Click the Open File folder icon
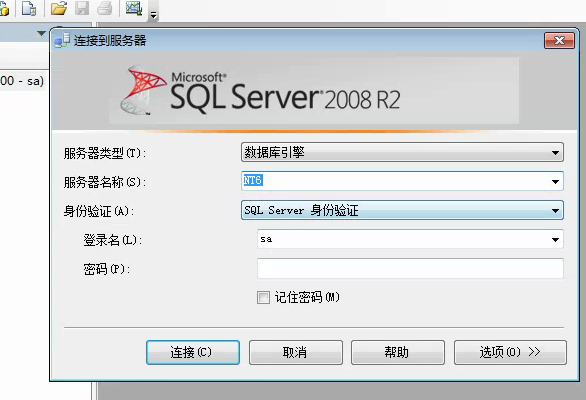586x400 pixels. pos(59,8)
